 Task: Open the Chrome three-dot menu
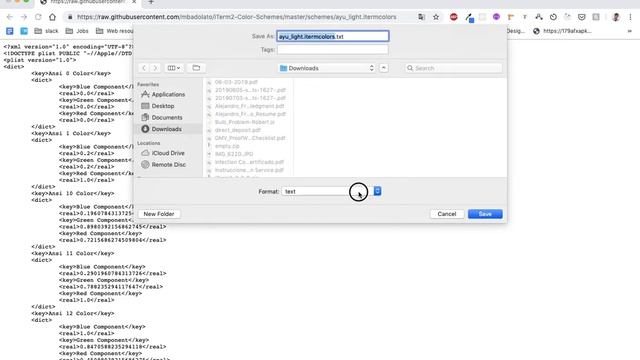click(631, 17)
